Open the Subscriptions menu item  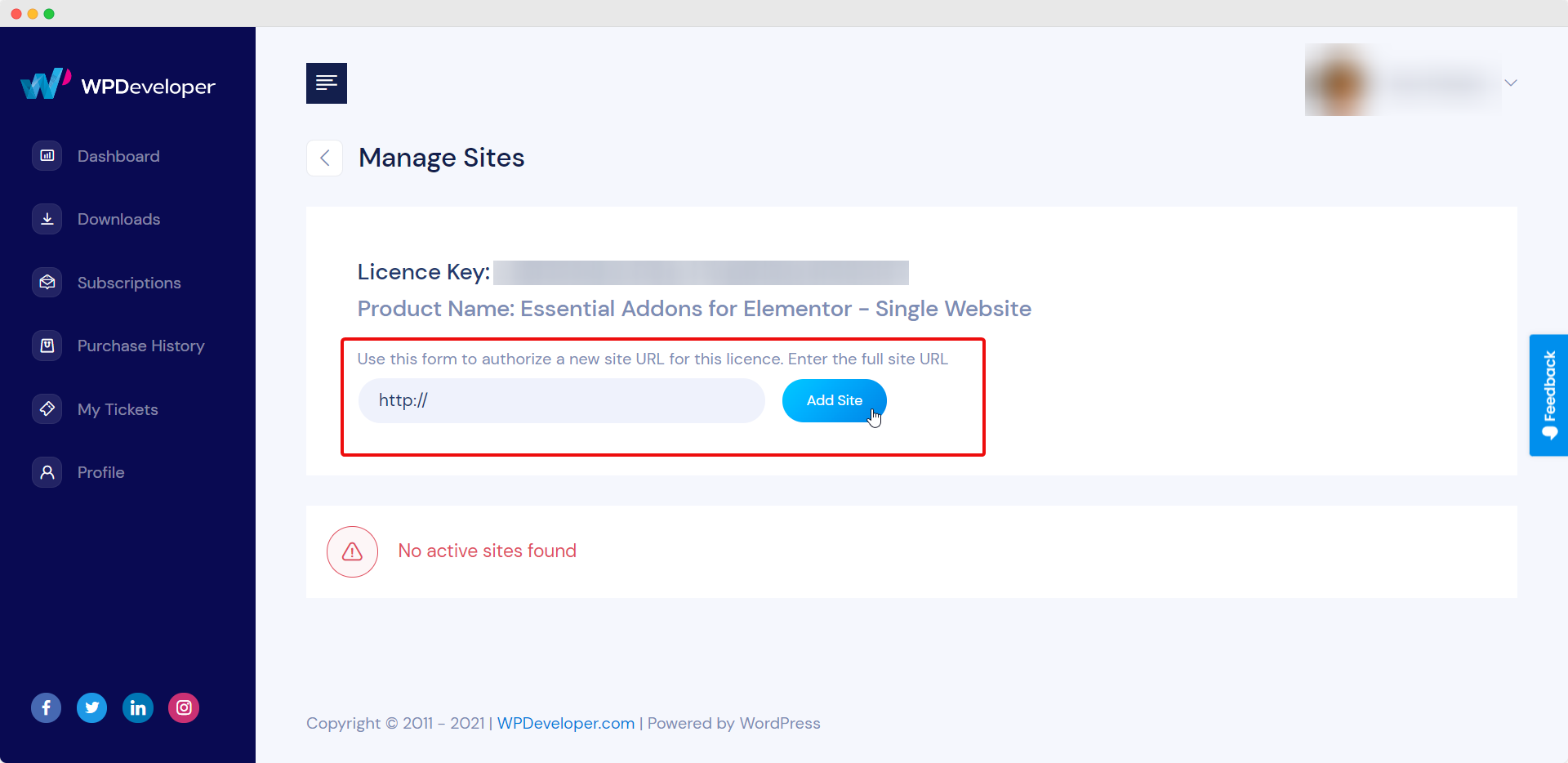tap(129, 283)
